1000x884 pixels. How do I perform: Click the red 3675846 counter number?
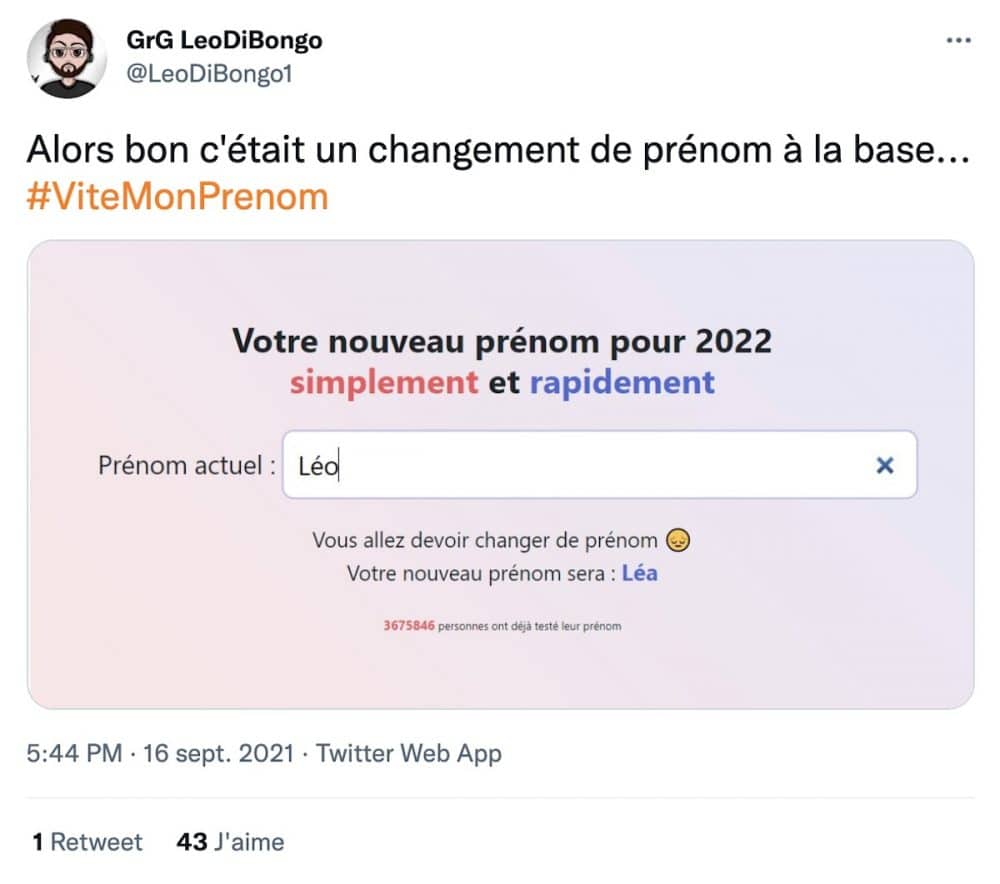pos(408,627)
